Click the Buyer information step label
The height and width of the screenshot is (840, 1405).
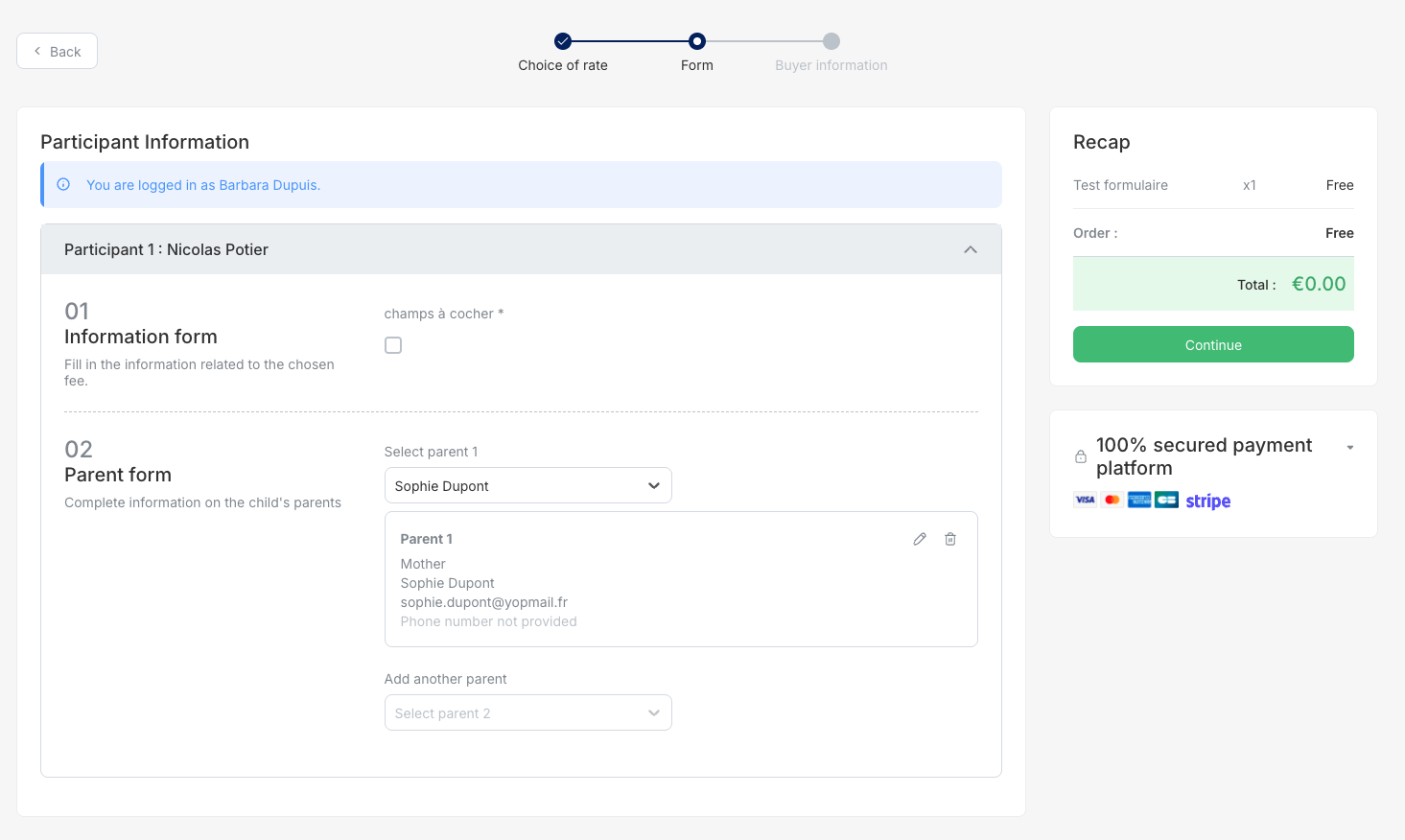point(831,65)
